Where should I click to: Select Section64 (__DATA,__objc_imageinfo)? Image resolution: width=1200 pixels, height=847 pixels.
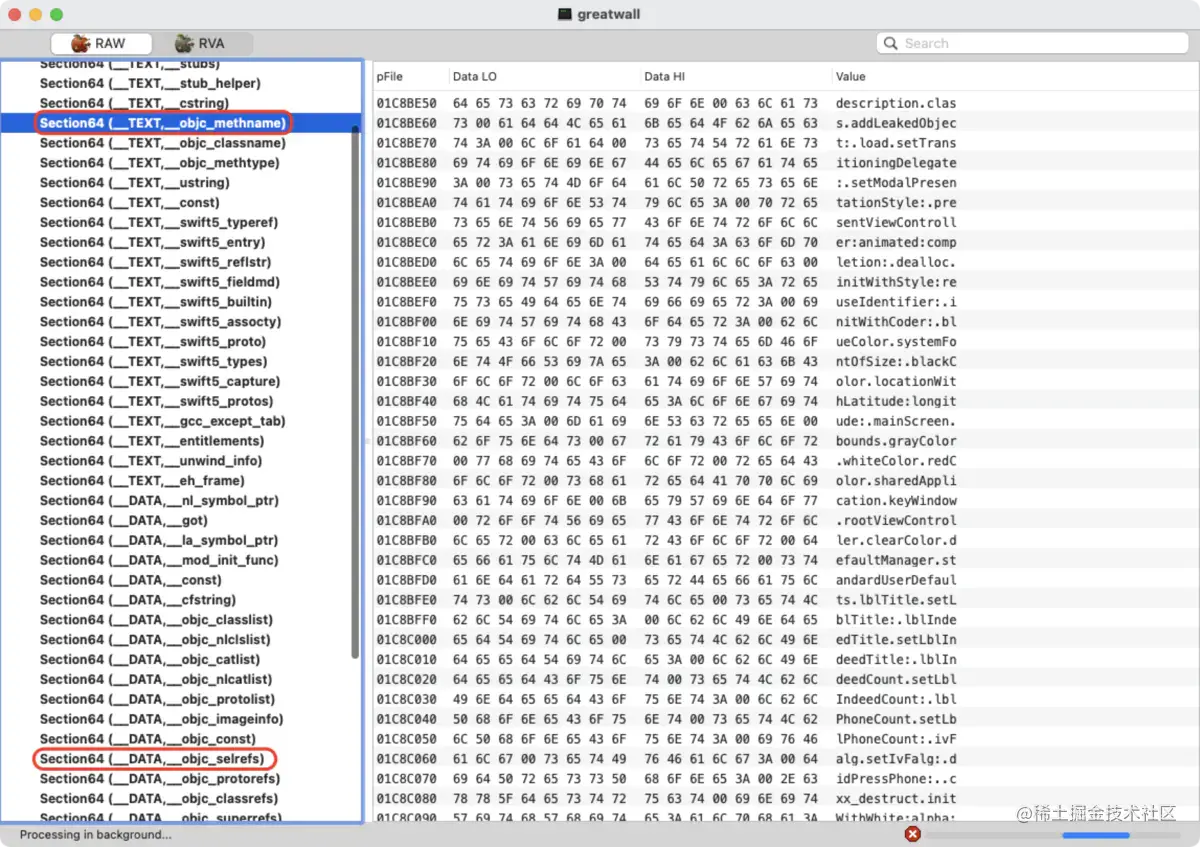coord(161,719)
